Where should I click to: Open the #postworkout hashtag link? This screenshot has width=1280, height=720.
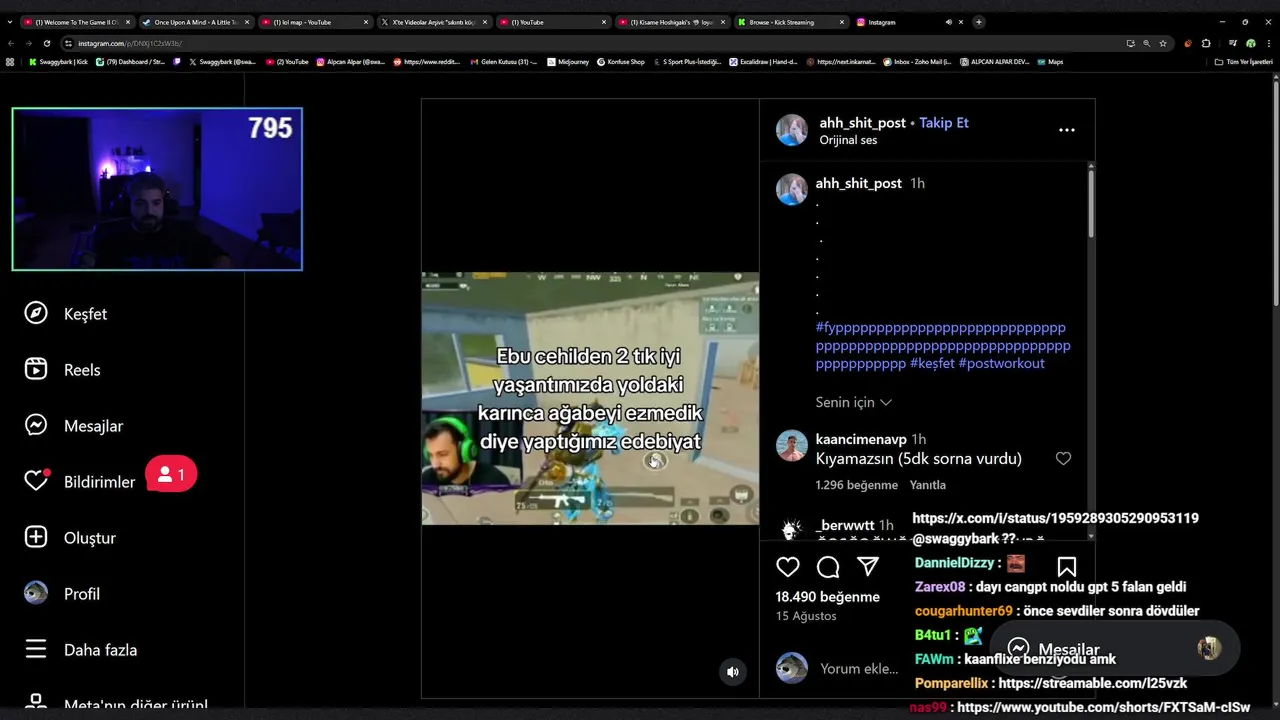1001,363
